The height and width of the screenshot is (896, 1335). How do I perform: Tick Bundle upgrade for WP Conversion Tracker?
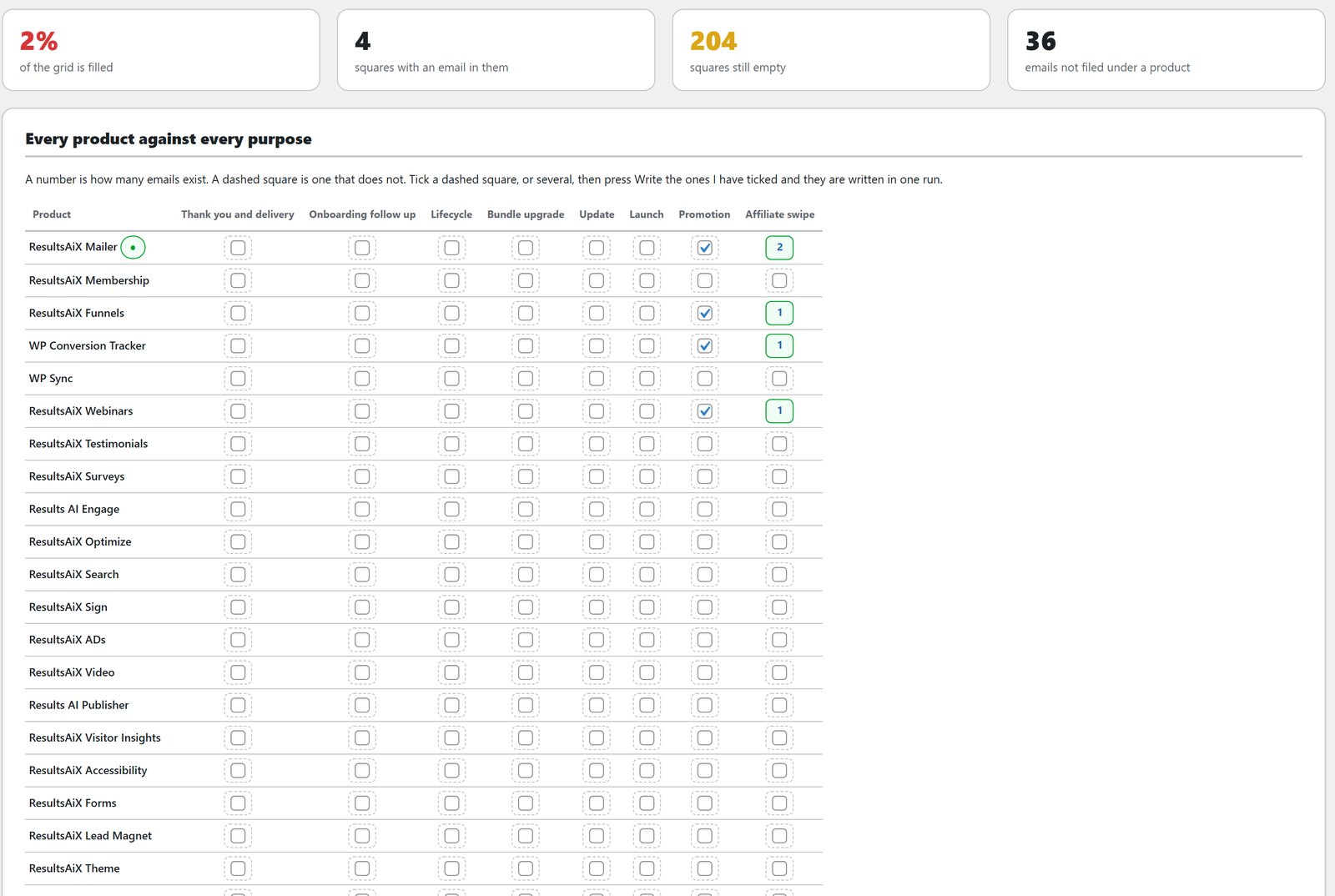[x=526, y=345]
